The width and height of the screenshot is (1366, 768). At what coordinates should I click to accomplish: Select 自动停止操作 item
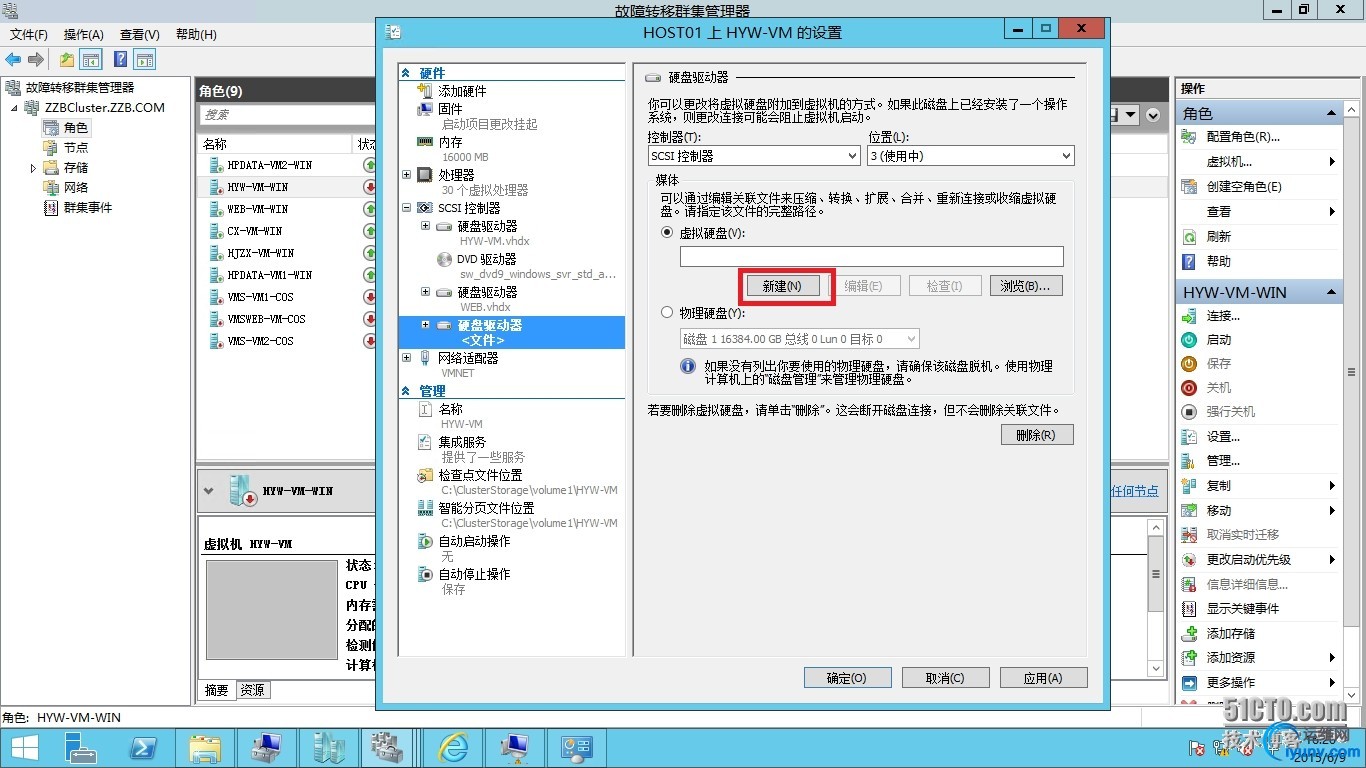point(474,574)
